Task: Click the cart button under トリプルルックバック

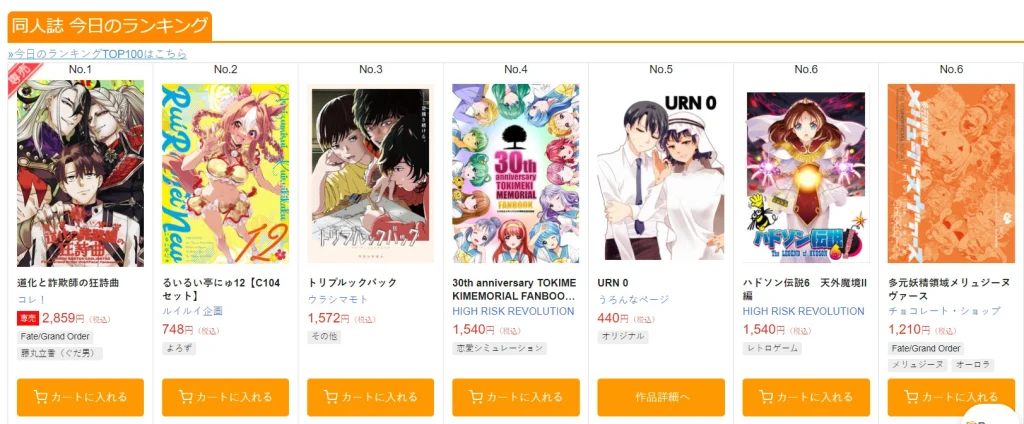Action: 370,397
